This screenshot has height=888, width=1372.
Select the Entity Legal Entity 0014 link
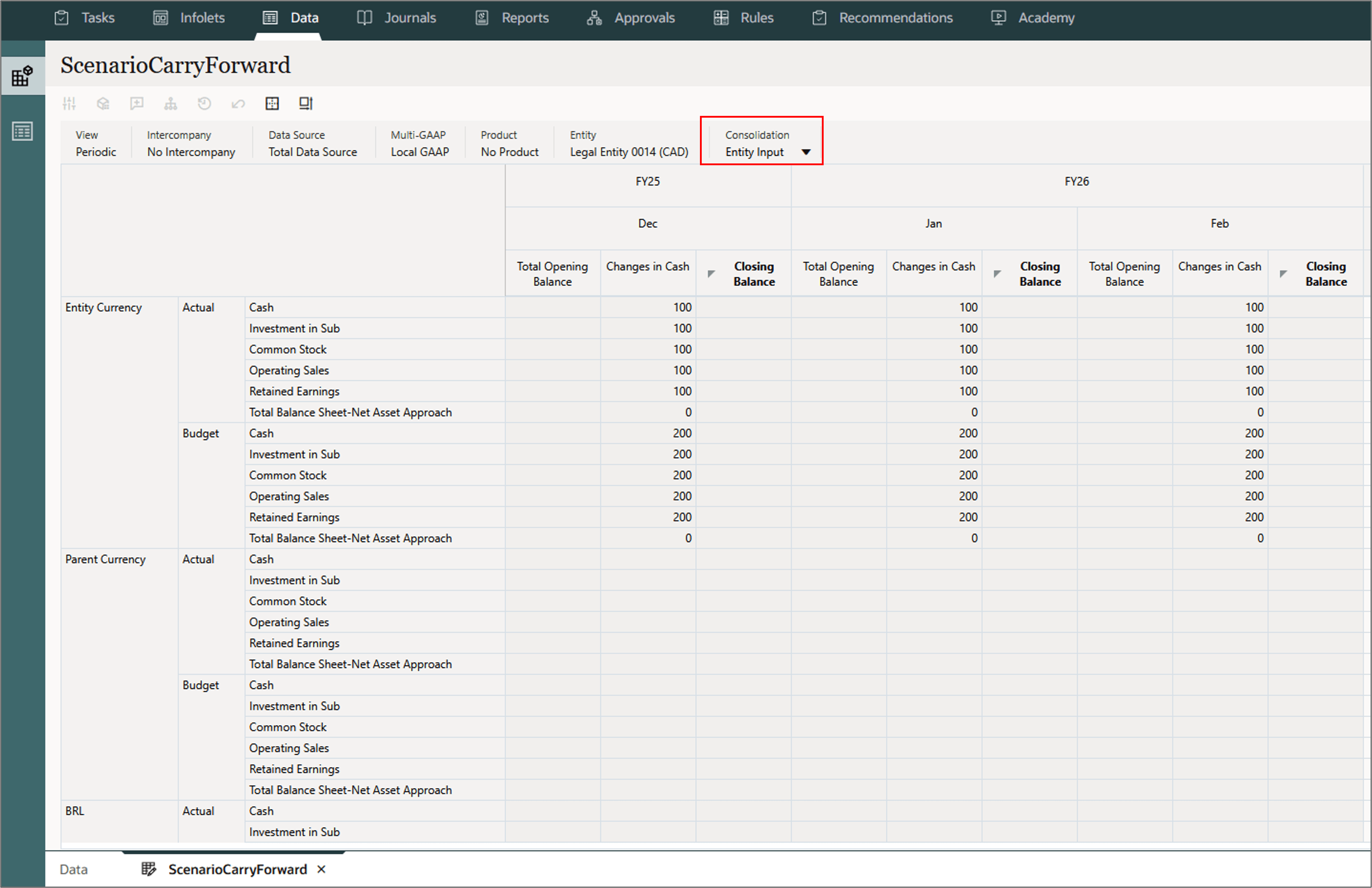[628, 152]
